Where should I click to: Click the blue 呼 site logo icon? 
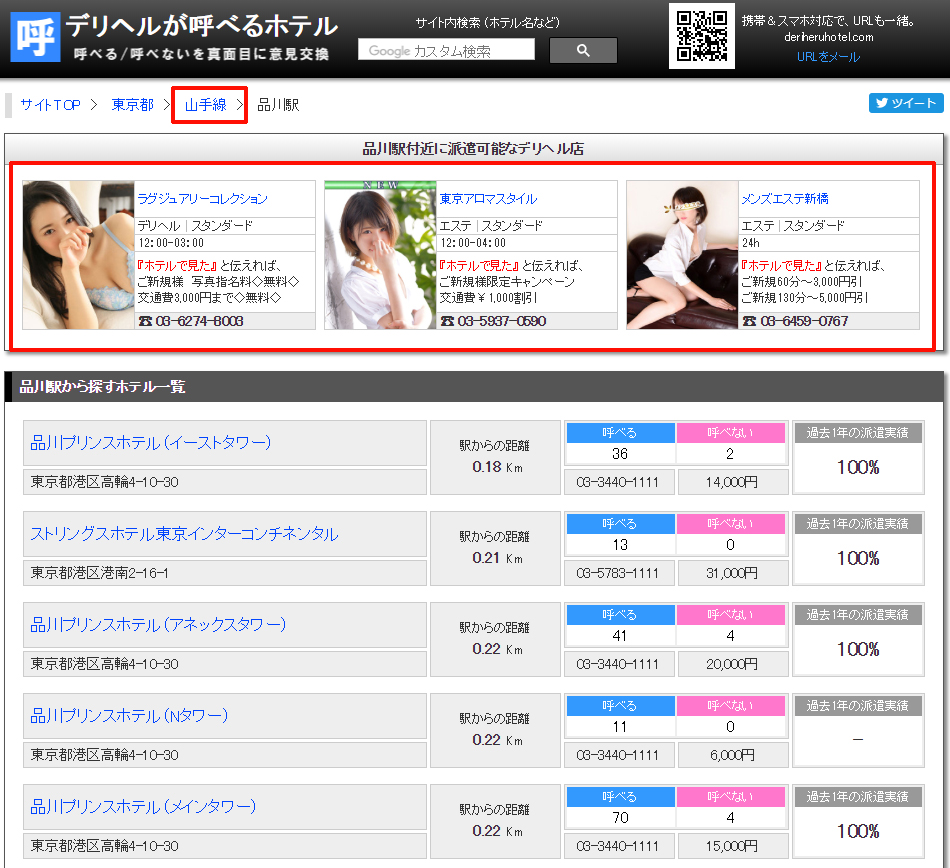35,37
